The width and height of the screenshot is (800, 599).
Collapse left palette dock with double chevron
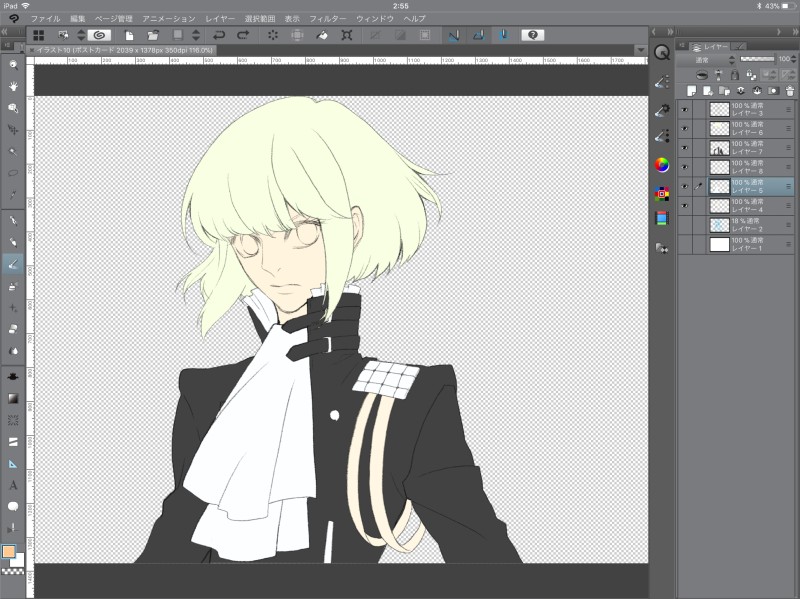[x=4, y=32]
